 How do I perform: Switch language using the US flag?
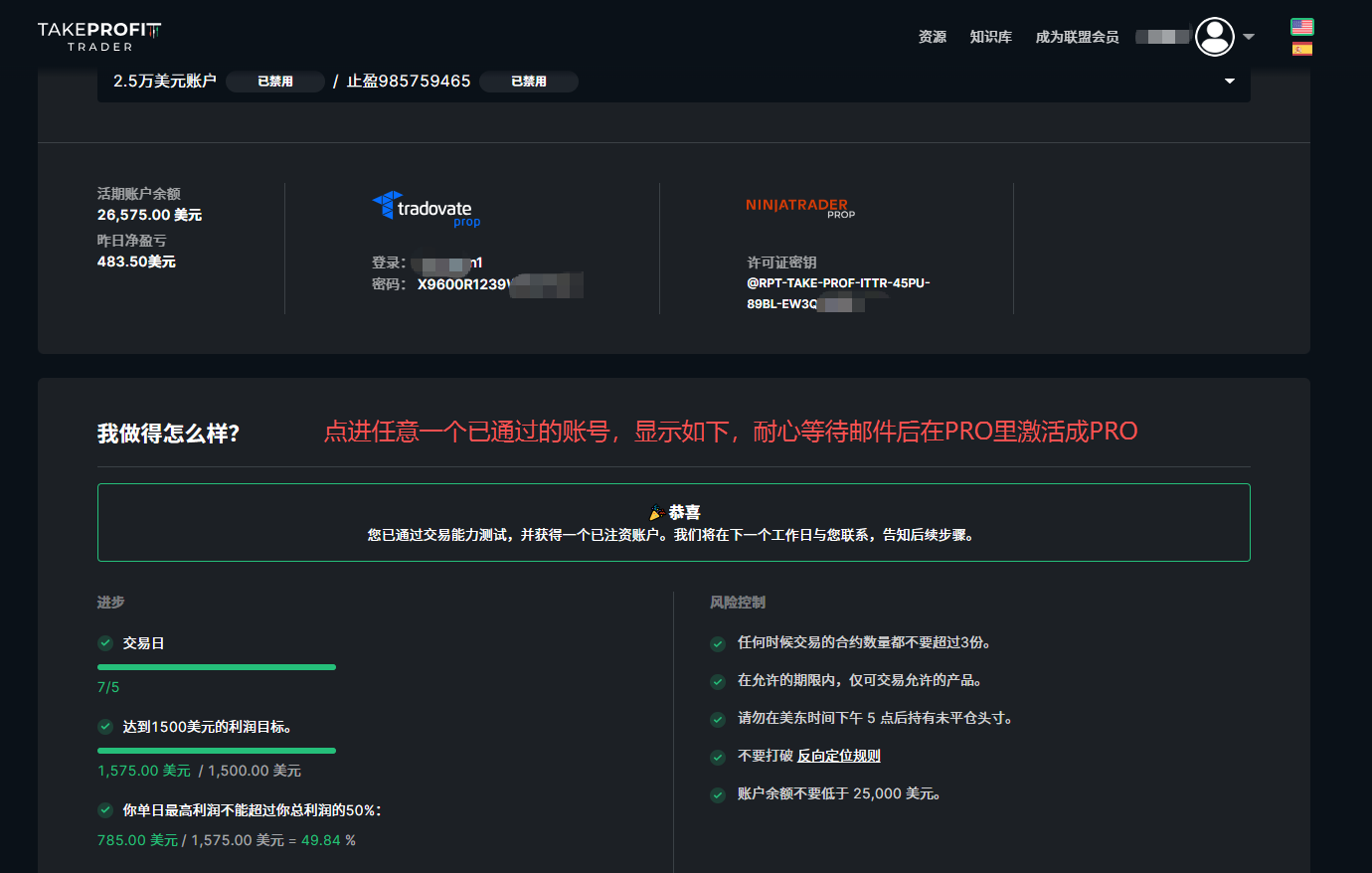click(x=1302, y=27)
